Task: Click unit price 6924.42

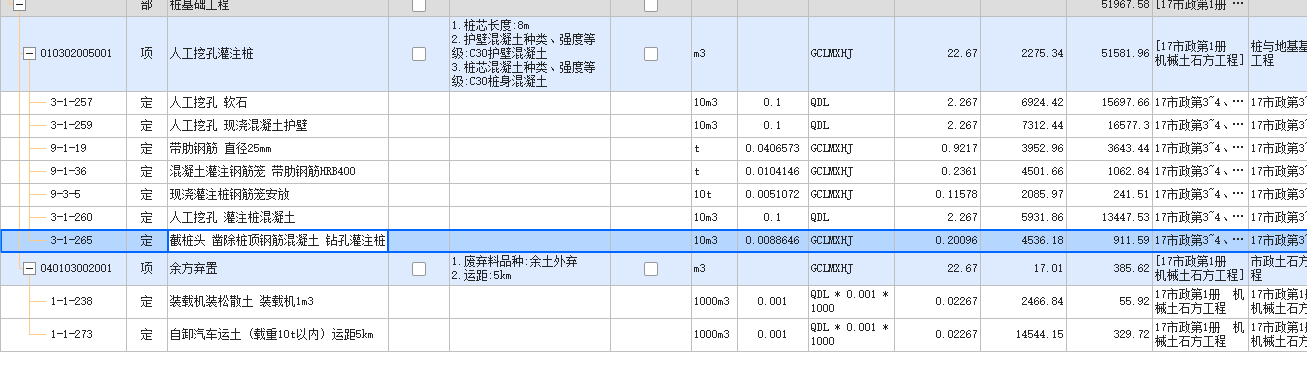Action: pyautogui.click(x=1043, y=103)
